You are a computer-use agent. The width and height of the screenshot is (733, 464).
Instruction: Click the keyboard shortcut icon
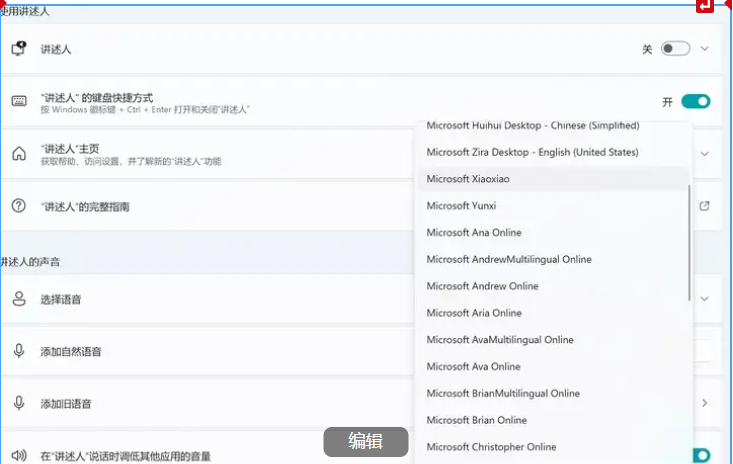[x=19, y=101]
